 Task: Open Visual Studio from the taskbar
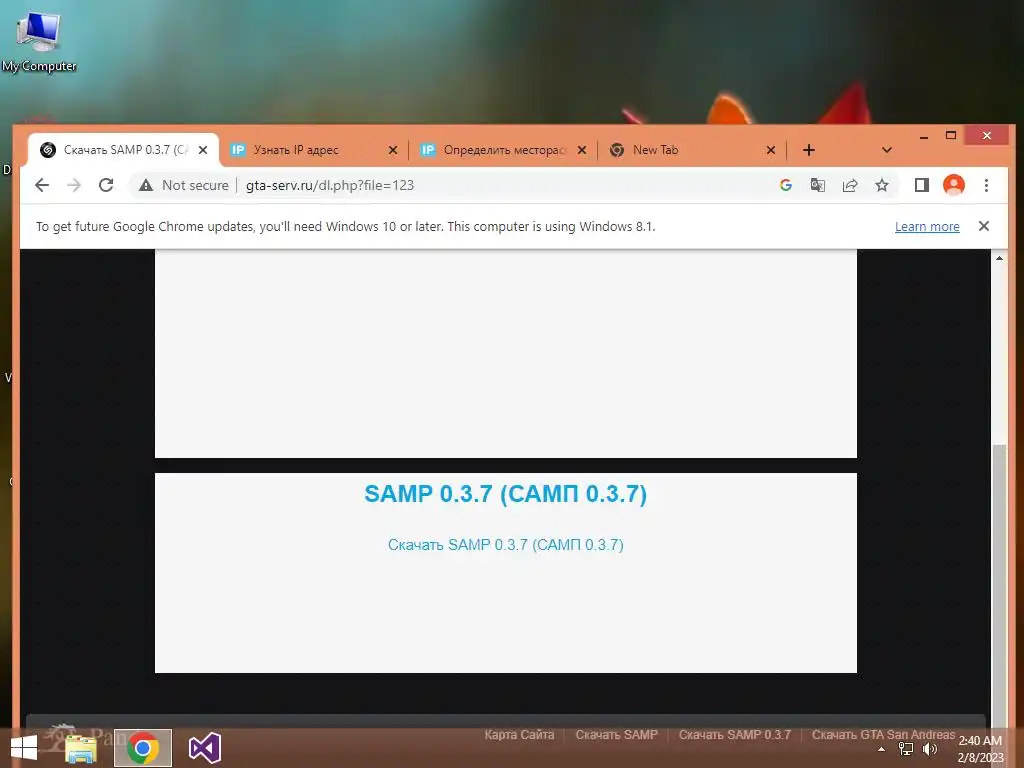(x=204, y=748)
